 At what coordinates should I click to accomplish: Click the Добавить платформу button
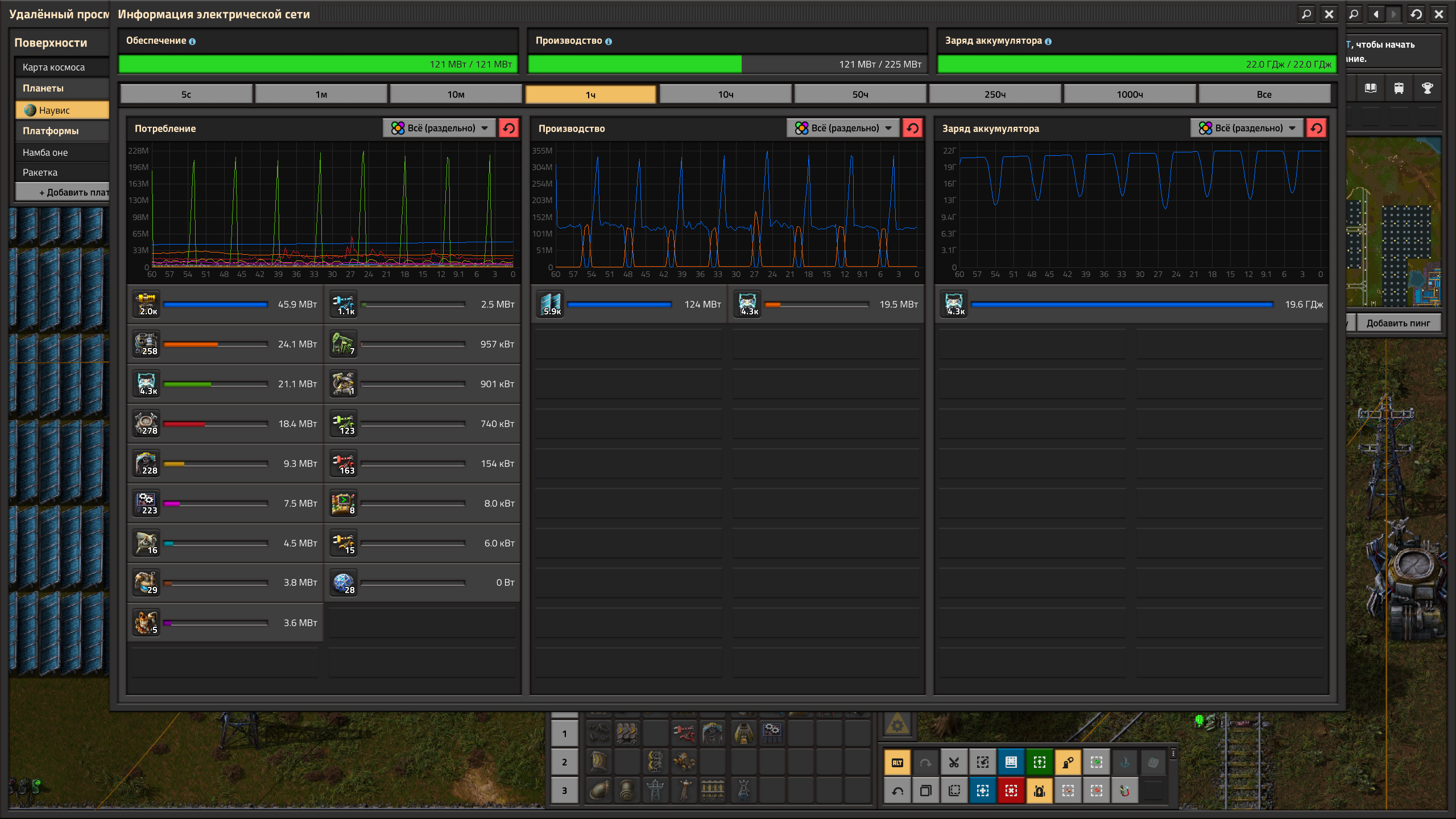(68, 192)
